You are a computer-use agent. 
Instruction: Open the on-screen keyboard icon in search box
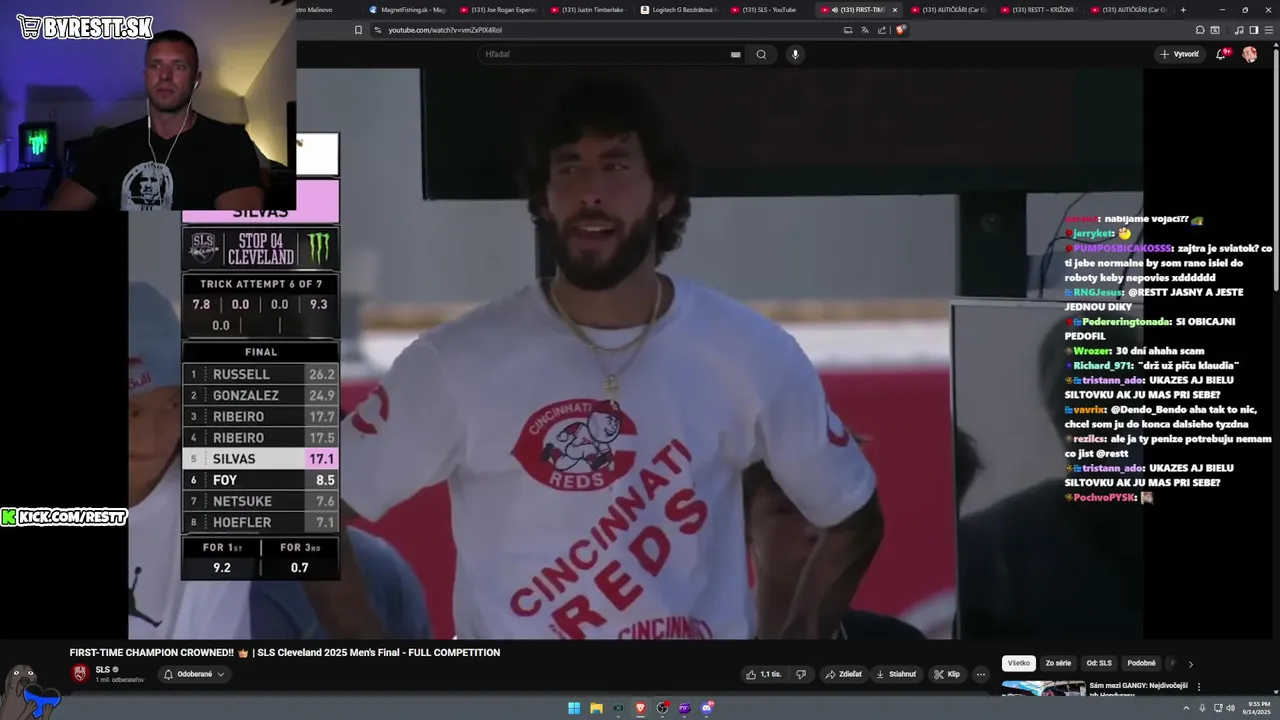tap(736, 54)
